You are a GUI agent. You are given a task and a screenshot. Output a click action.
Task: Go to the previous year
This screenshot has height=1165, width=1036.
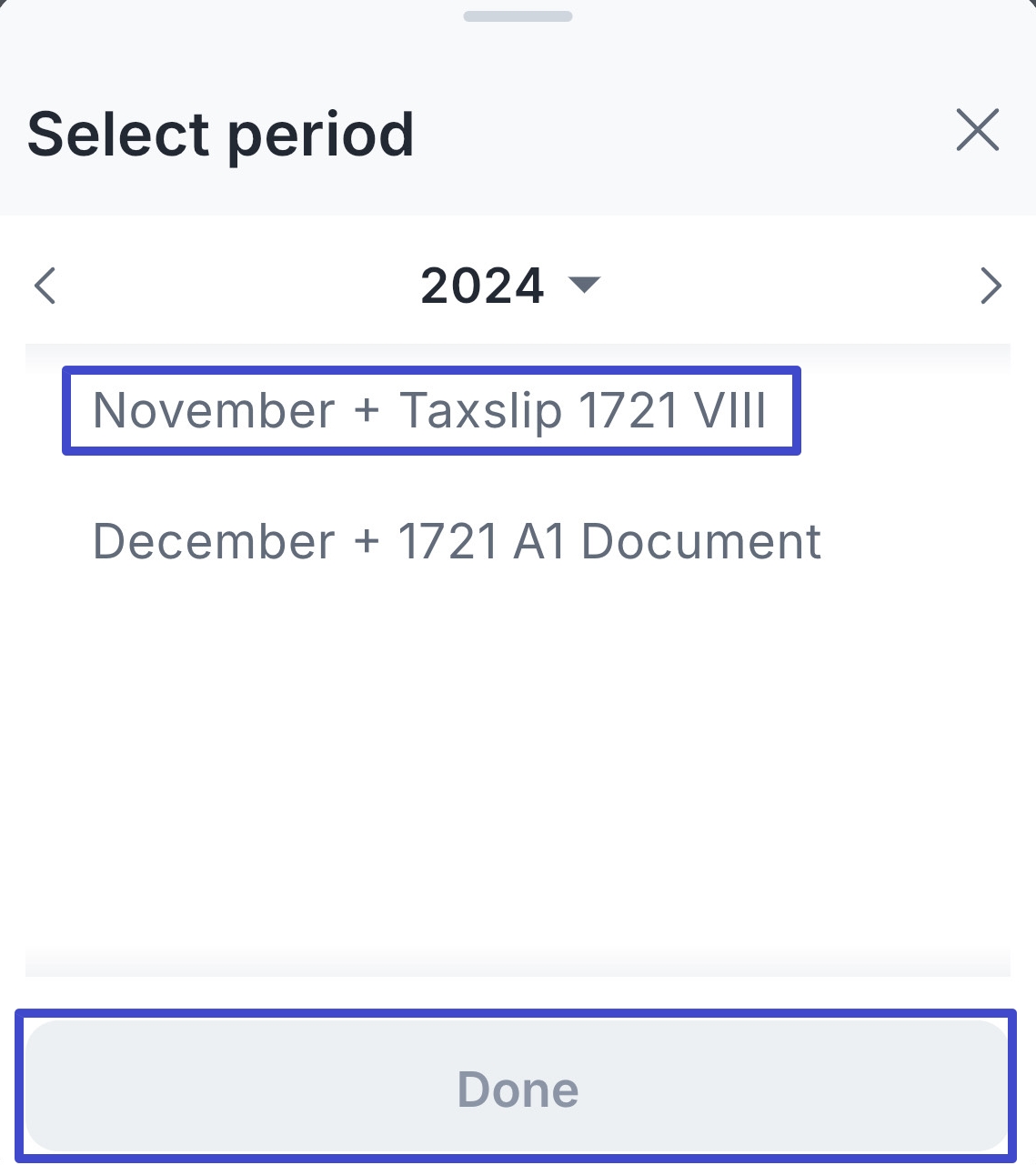coord(45,286)
